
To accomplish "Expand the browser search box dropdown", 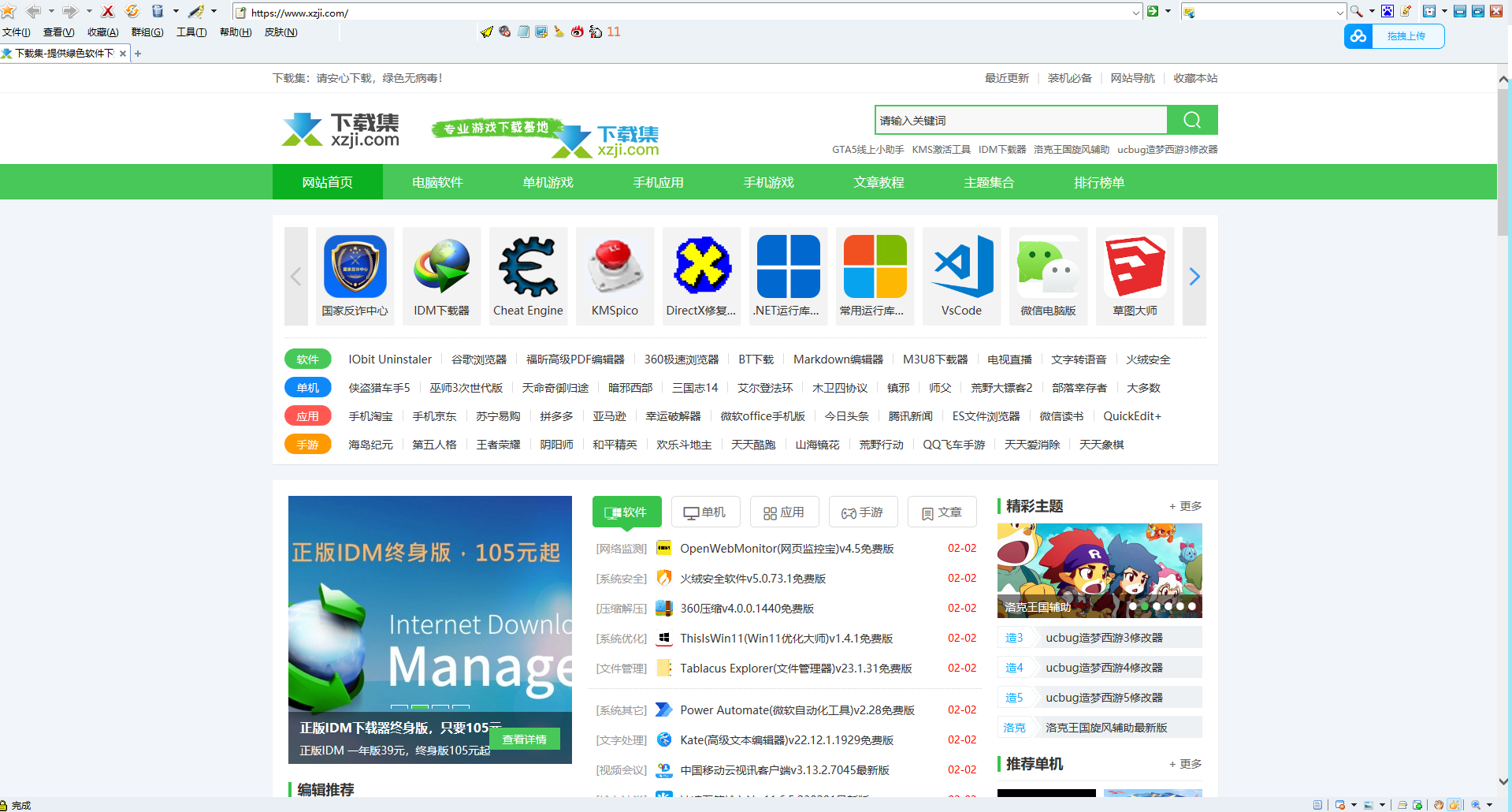I will 1339,12.
